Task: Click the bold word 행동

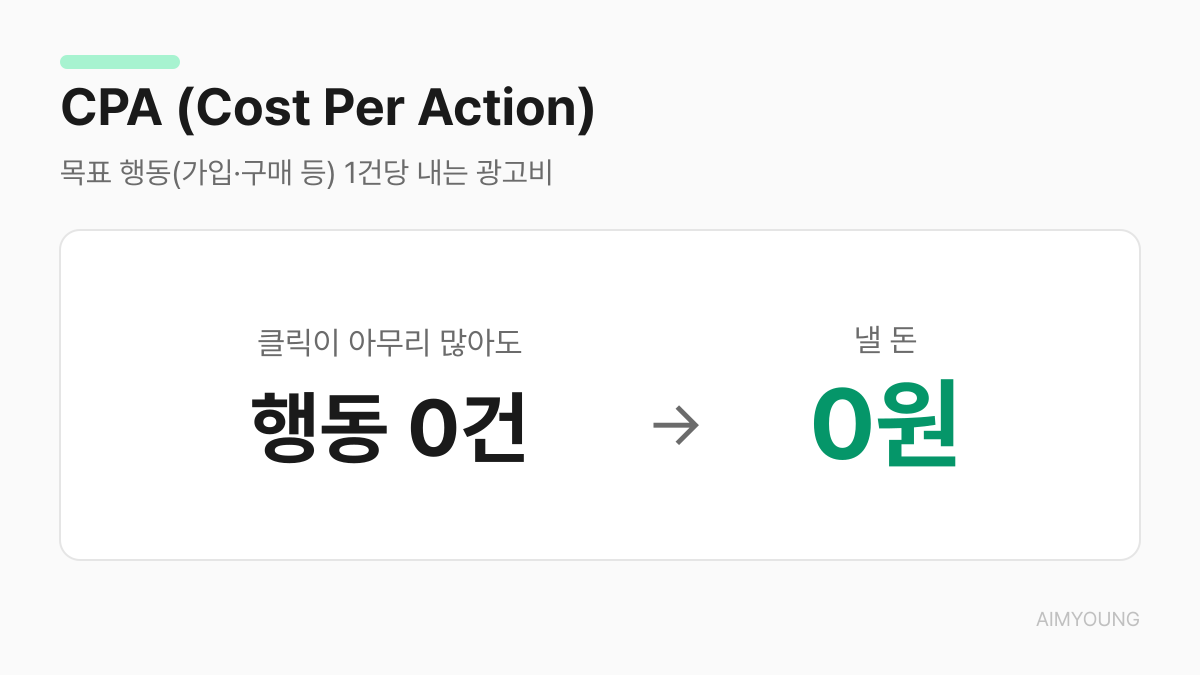Action: (318, 427)
